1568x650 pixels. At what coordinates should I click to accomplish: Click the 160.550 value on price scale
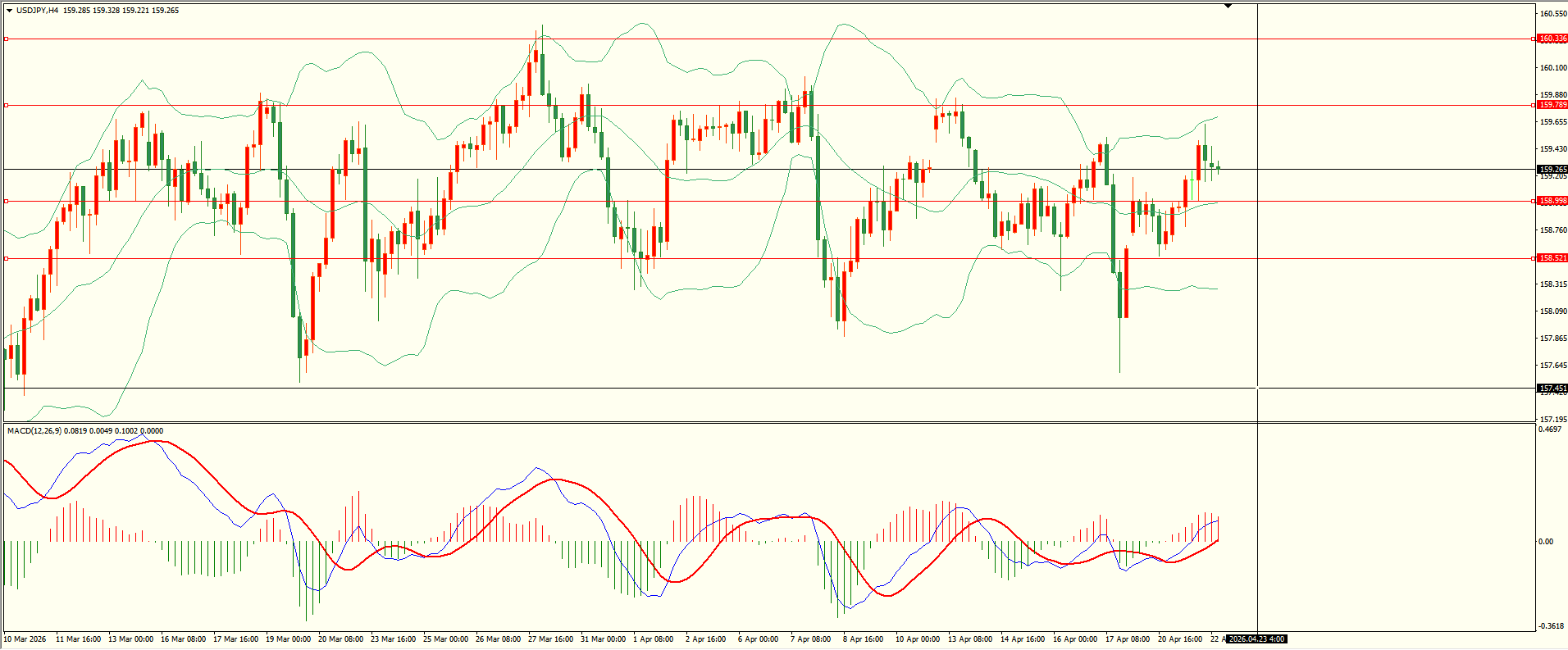[1553, 14]
